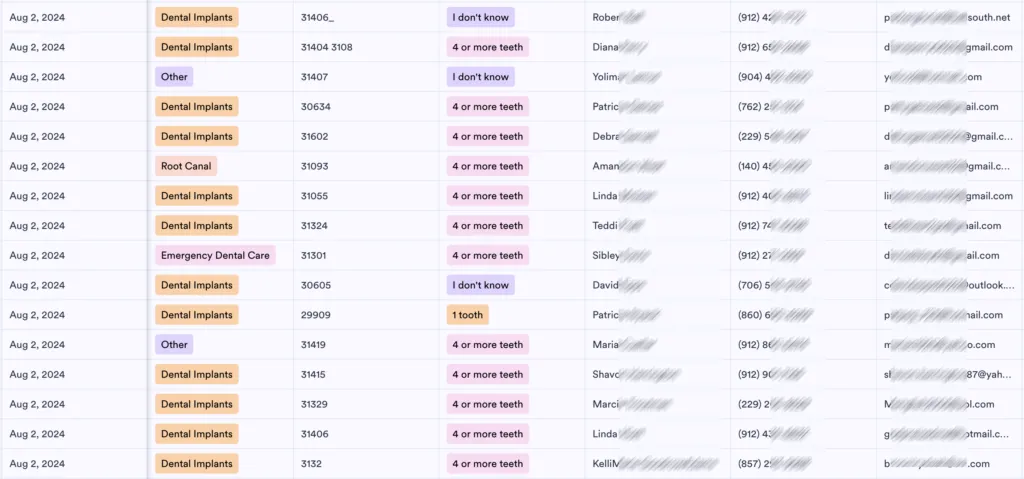Image resolution: width=1024 pixels, height=479 pixels.
Task: Select the name cell starting with Sibley
Action: [x=658, y=256]
